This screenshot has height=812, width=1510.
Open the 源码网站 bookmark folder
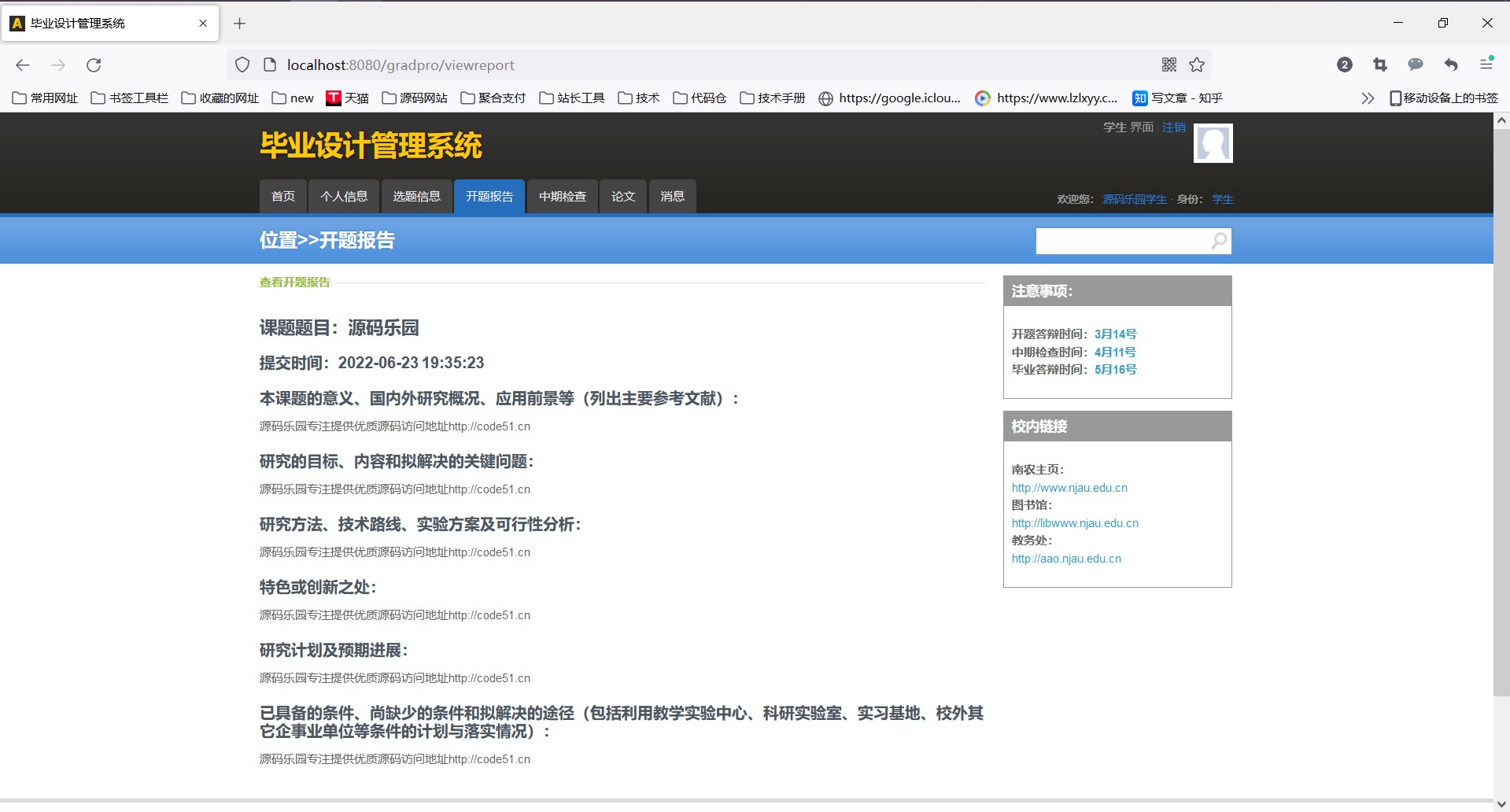coord(415,98)
